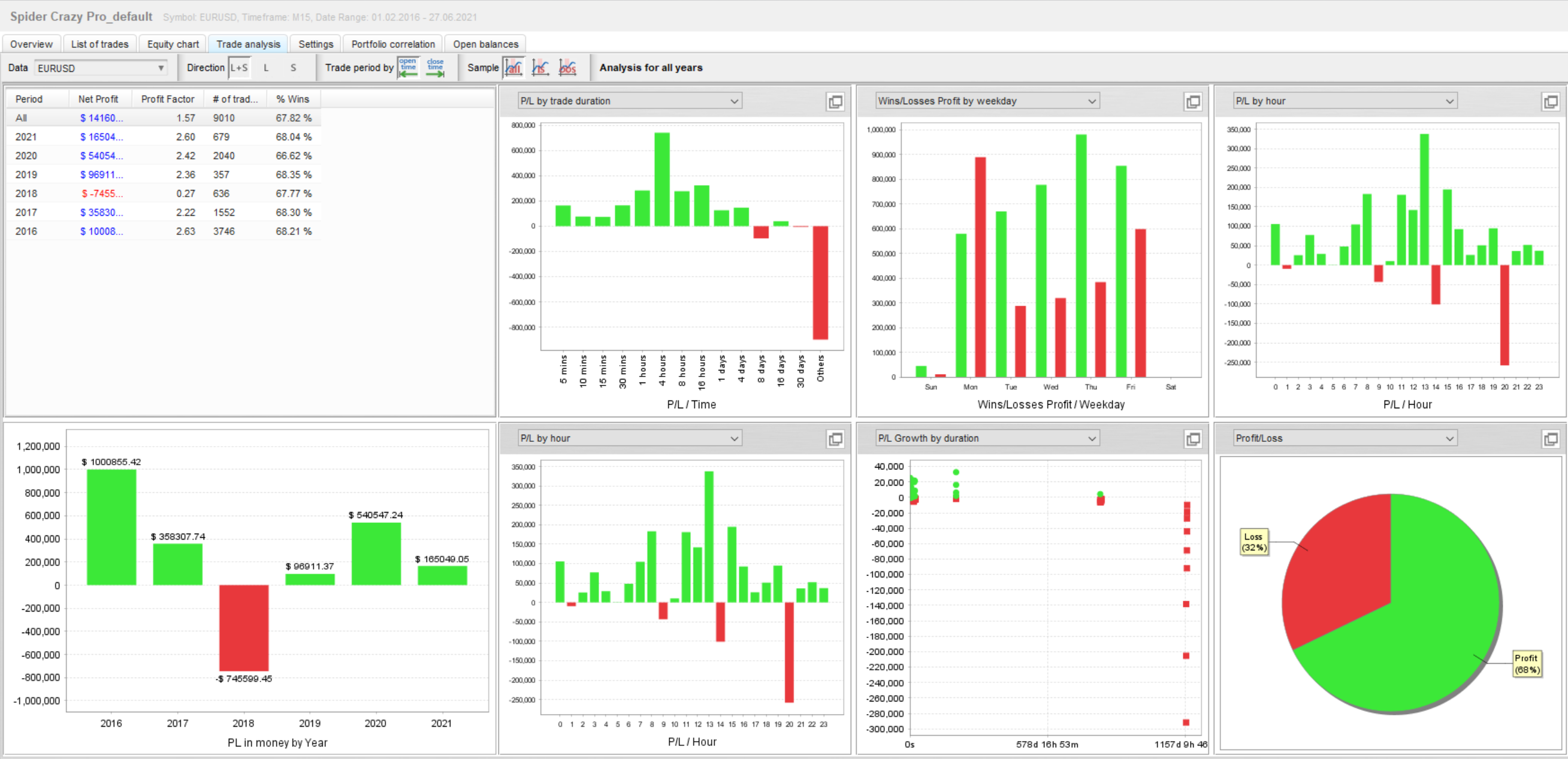Open the bottom 'P/L by hour' chart selector
This screenshot has height=759, width=1568.
pos(629,438)
